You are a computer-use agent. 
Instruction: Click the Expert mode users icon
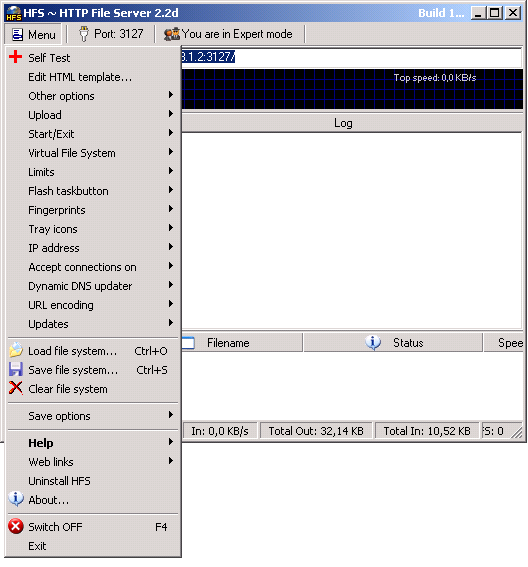[x=171, y=34]
